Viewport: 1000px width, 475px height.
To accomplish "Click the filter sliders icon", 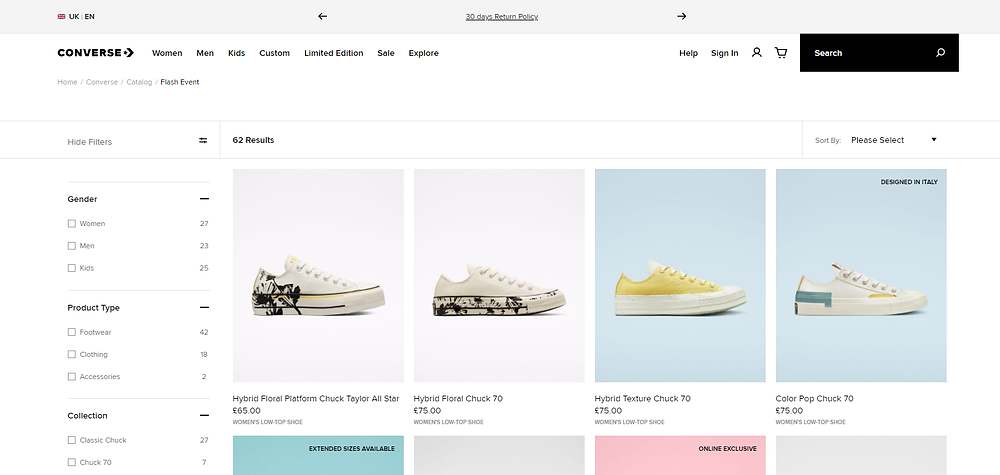I will [x=203, y=141].
